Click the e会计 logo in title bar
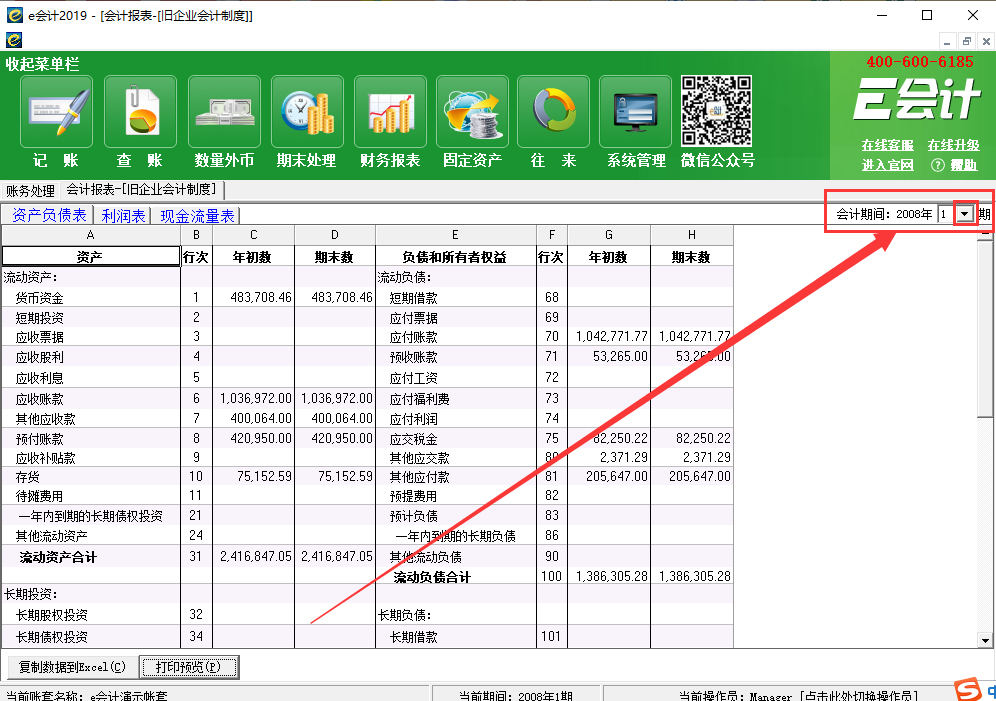996x701 pixels. (14, 15)
